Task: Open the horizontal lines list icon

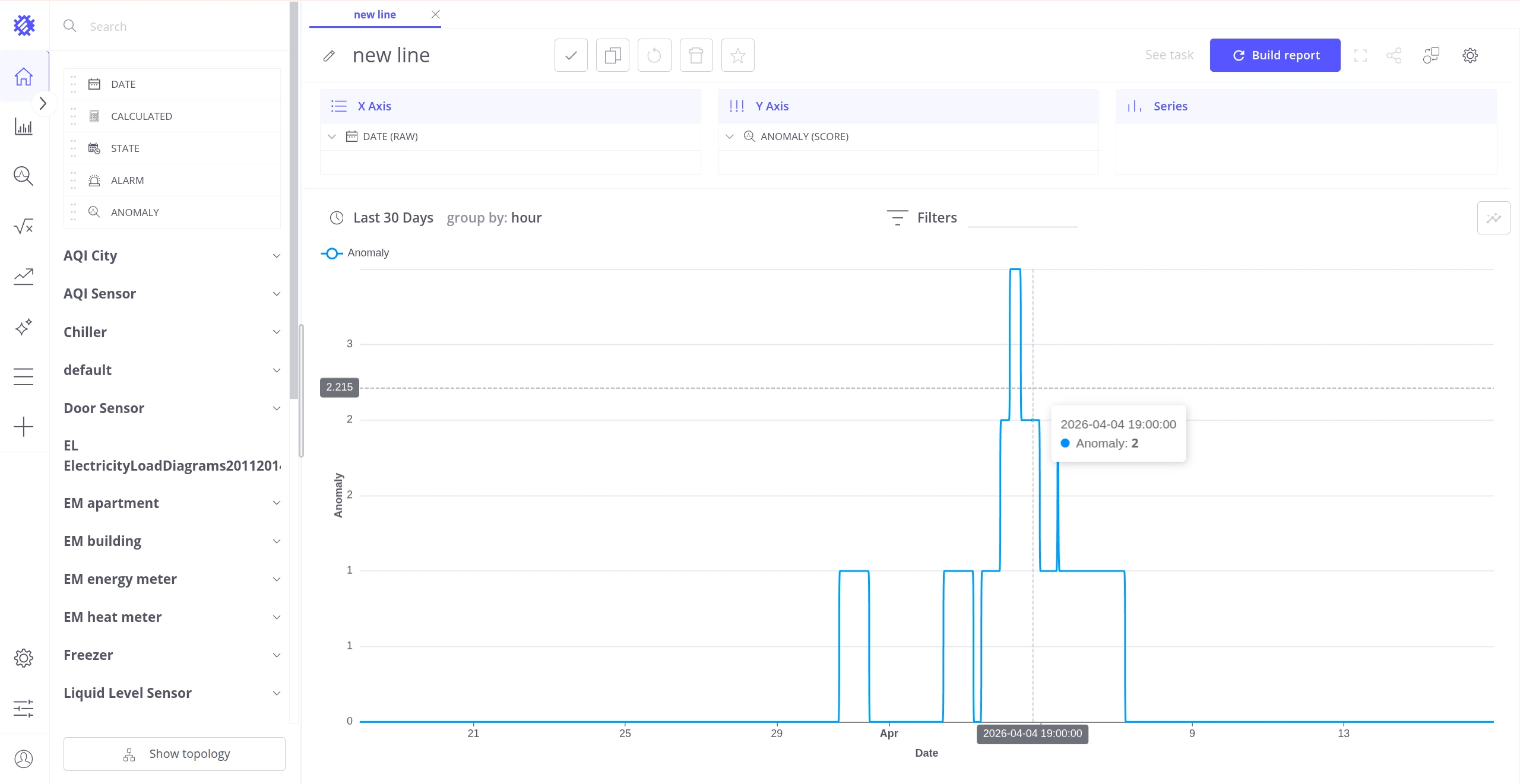Action: tap(24, 377)
